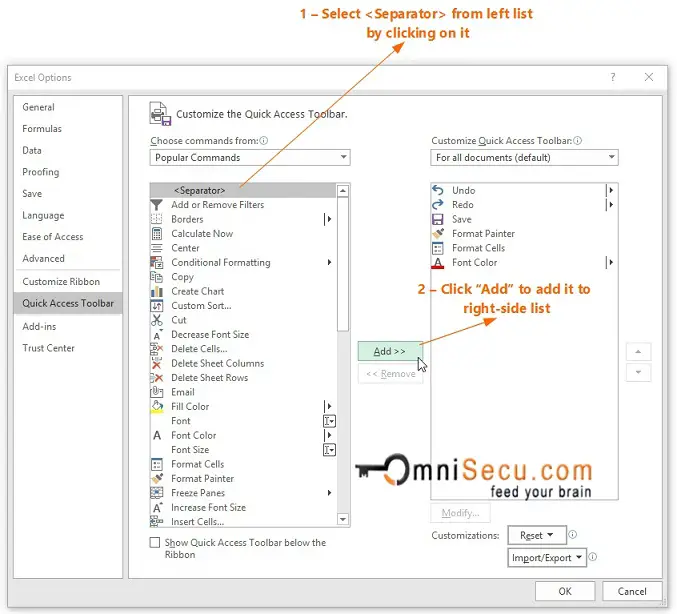Click the Font Size combo box indicator
Viewport: 677px width, 614px height.
pyautogui.click(x=329, y=450)
